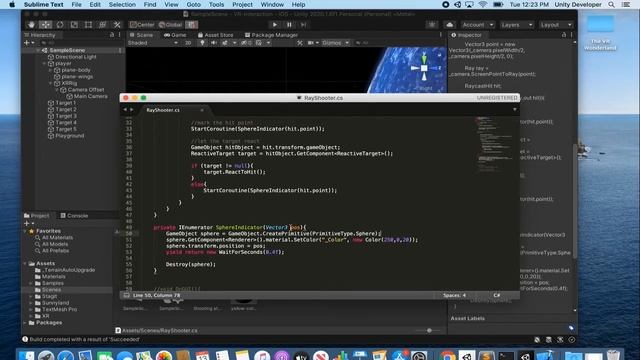Click the Hierarchy panel tab

click(40, 35)
